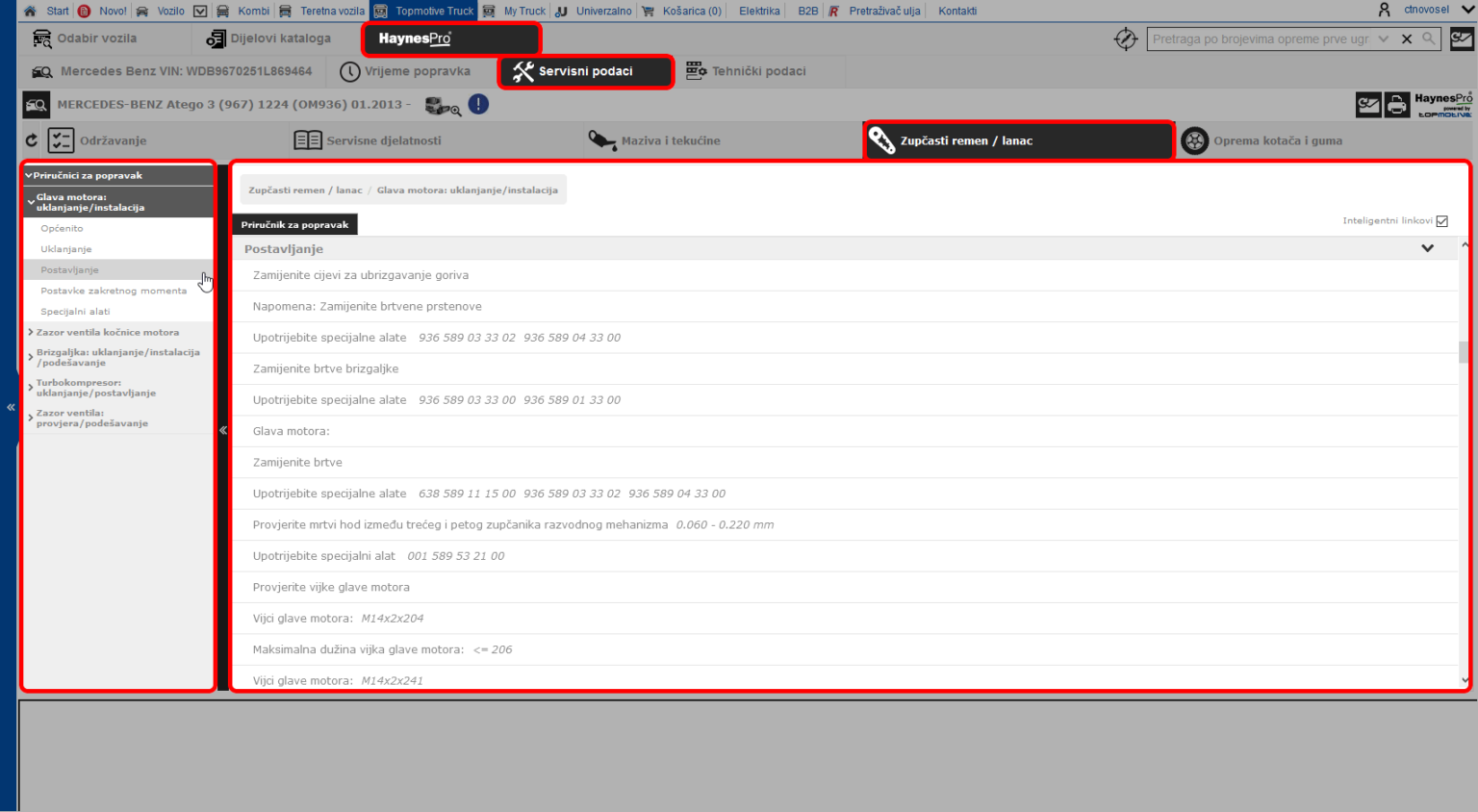Open Mercedes Benz VIN vehicle search
Viewport: 1478px width, 812px height.
172,71
